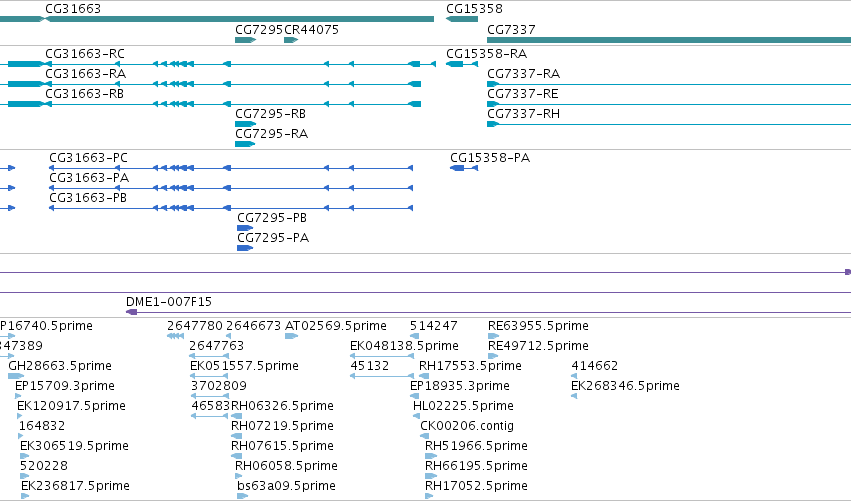Image resolution: width=851 pixels, height=501 pixels.
Task: Click the CG7337-RA transcript label
Action: click(523, 74)
